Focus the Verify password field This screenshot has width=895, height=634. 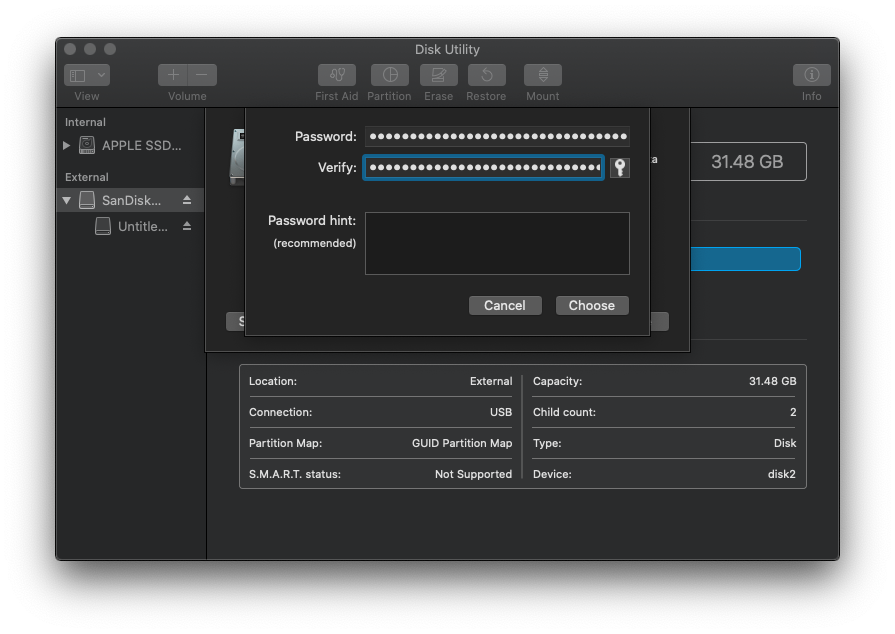483,167
